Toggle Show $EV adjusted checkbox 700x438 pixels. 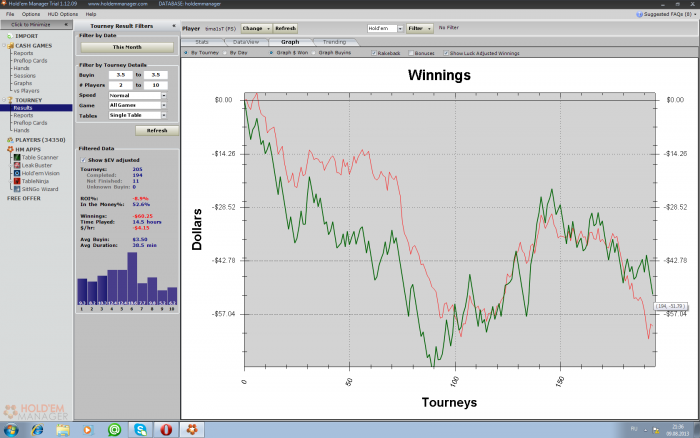click(x=83, y=160)
